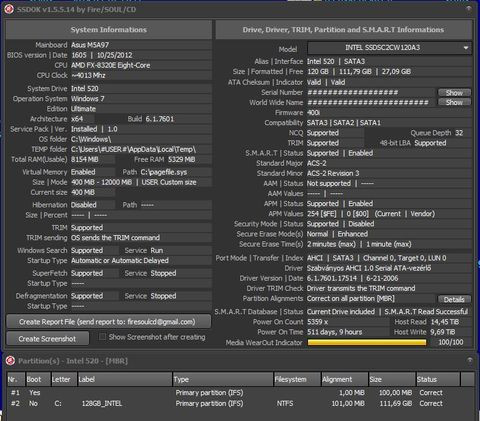The width and height of the screenshot is (480, 421).
Task: Click the Letter column header
Action: pyautogui.click(x=64, y=379)
